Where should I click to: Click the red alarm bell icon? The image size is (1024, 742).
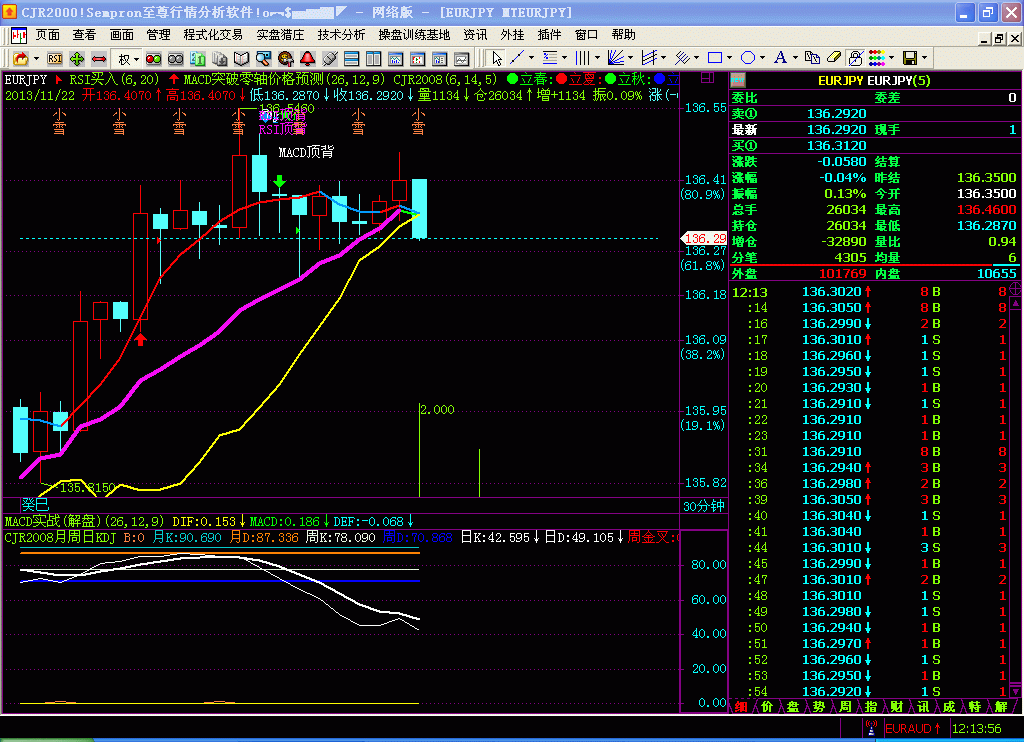(307, 58)
